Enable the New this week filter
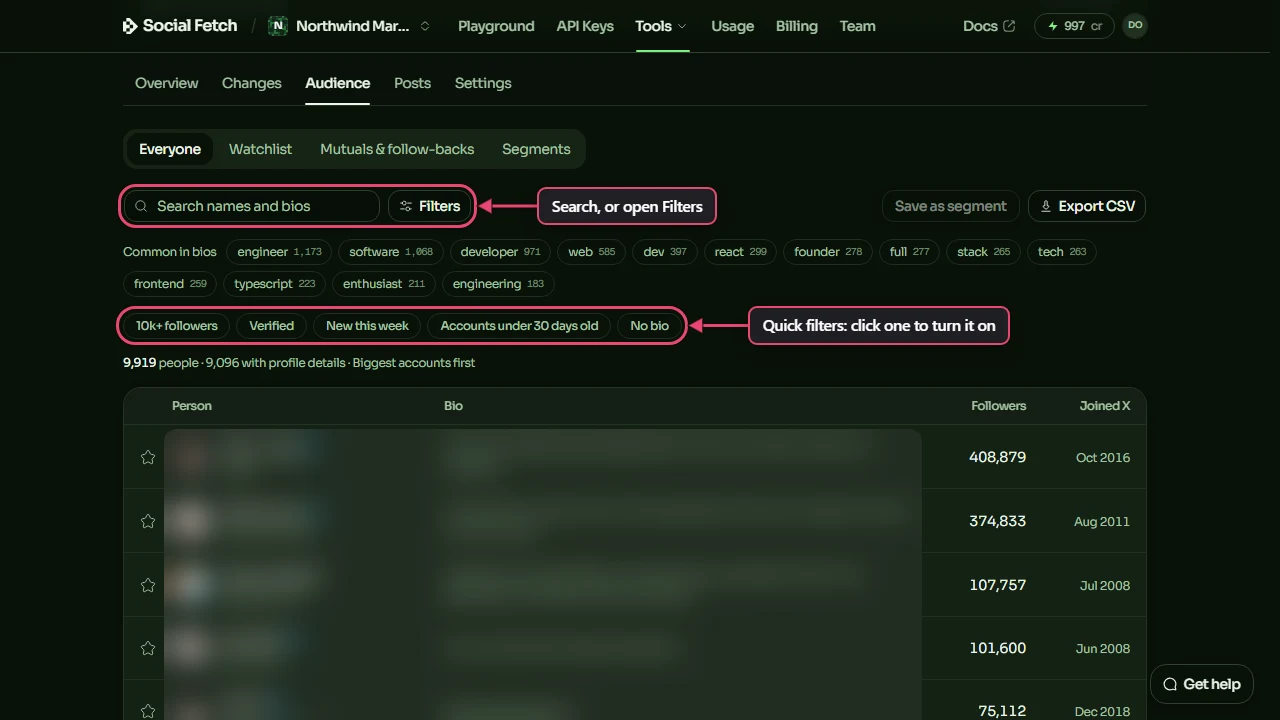The width and height of the screenshot is (1280, 720). coord(367,326)
